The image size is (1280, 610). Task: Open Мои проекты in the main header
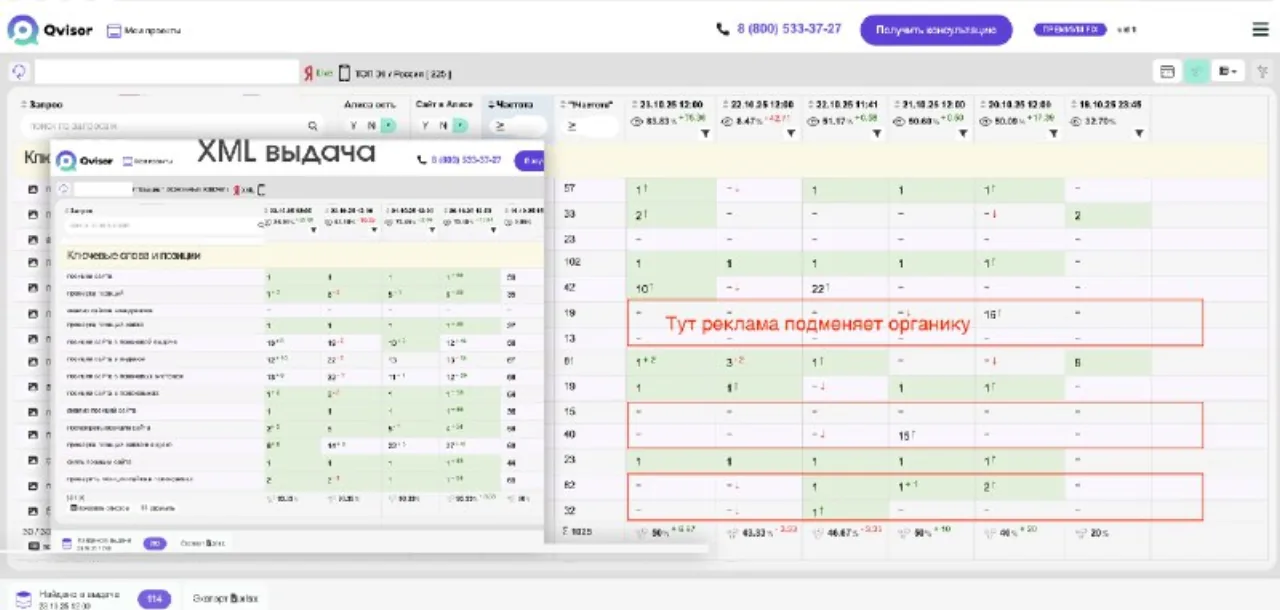click(144, 31)
